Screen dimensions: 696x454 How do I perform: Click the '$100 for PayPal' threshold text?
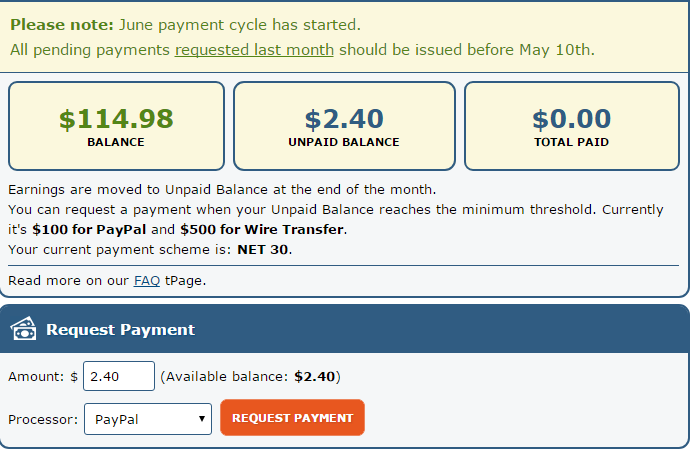point(89,229)
